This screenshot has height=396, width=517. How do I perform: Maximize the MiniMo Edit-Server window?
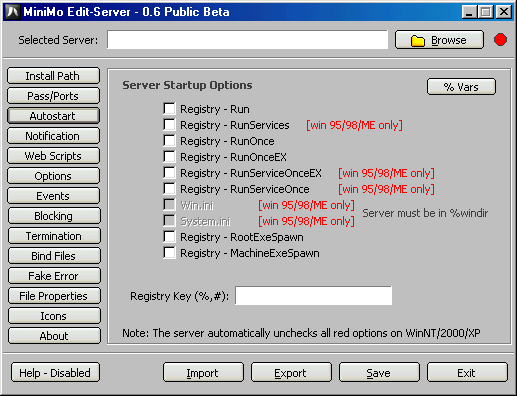click(x=486, y=12)
